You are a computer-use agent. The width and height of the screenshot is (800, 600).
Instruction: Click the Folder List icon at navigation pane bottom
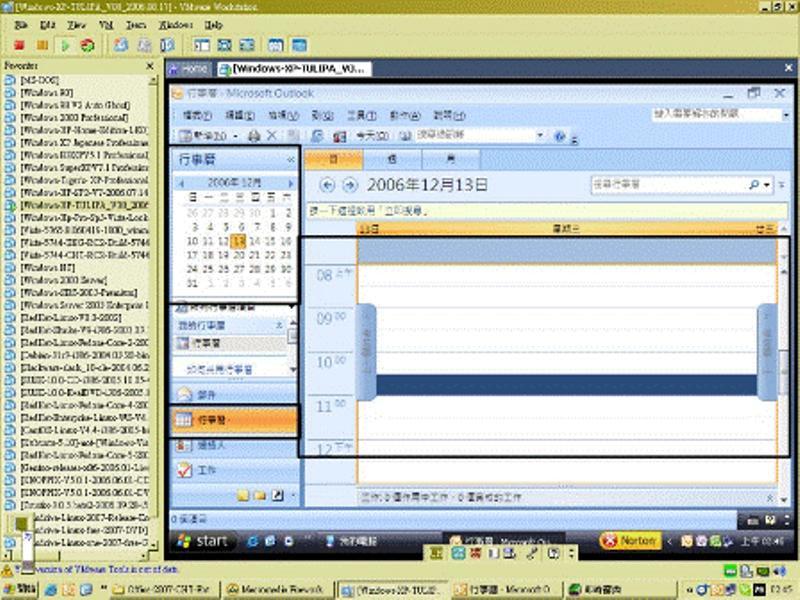(260, 495)
